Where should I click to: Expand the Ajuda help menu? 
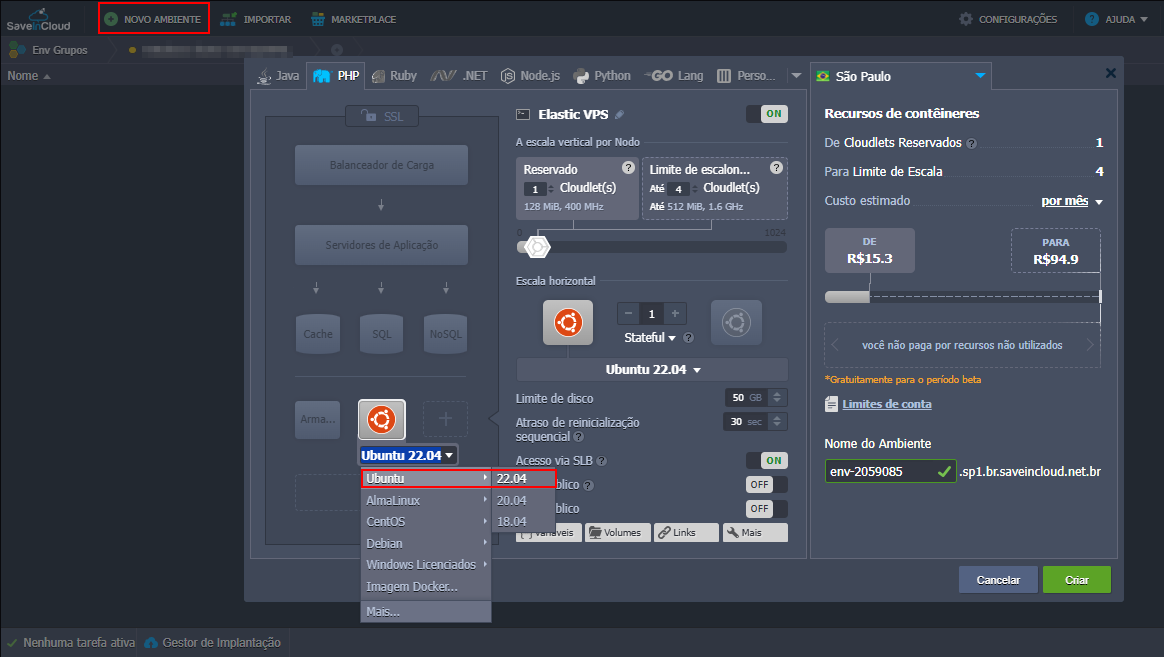click(x=1116, y=19)
